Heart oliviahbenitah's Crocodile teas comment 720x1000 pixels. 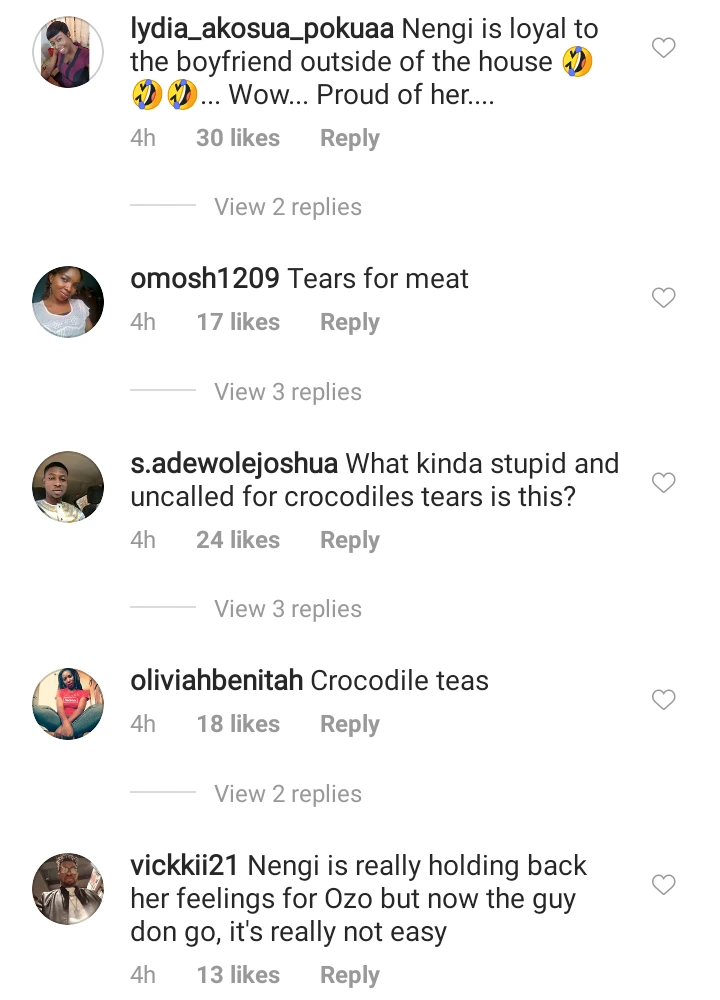664,700
